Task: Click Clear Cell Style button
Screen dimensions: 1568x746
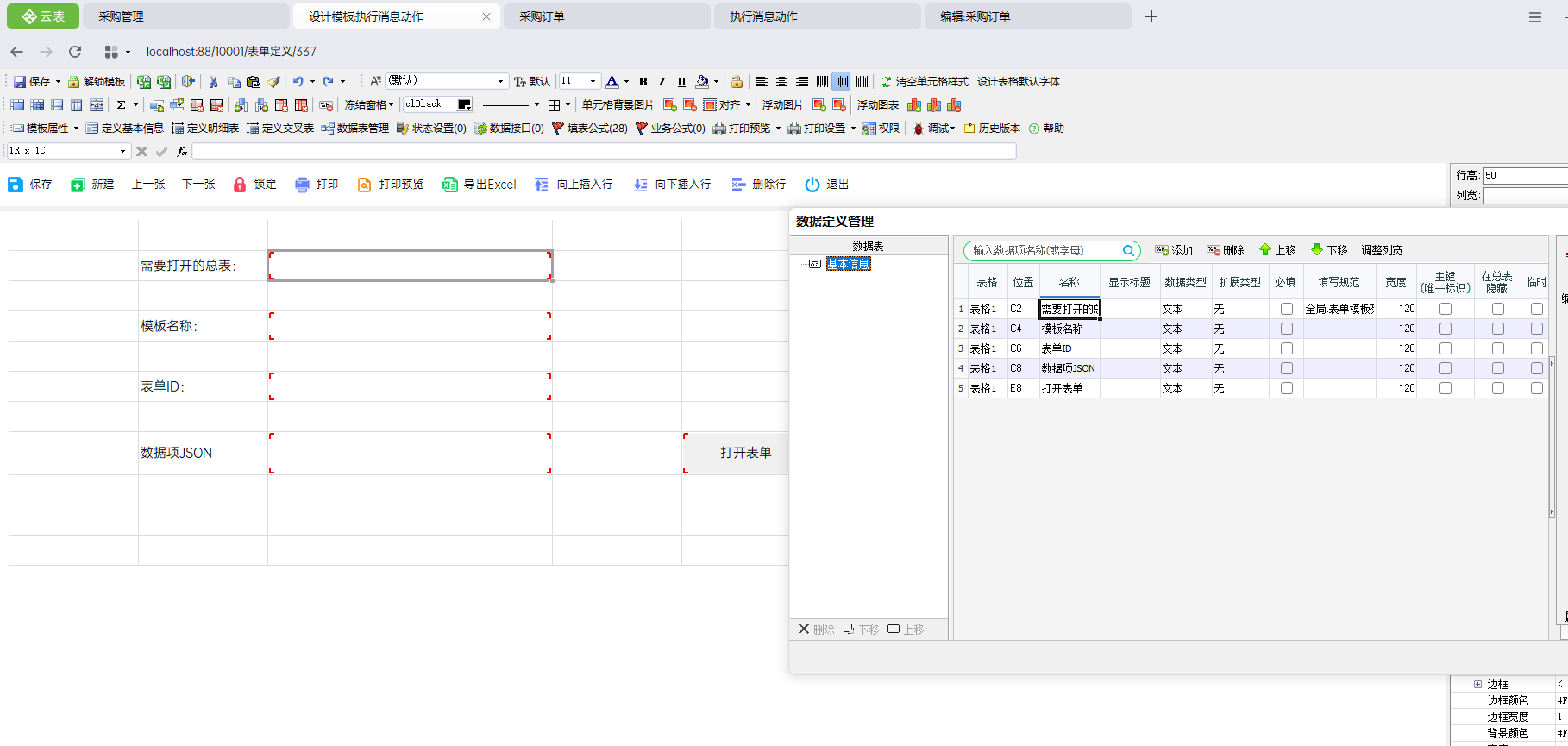Action: click(x=925, y=82)
